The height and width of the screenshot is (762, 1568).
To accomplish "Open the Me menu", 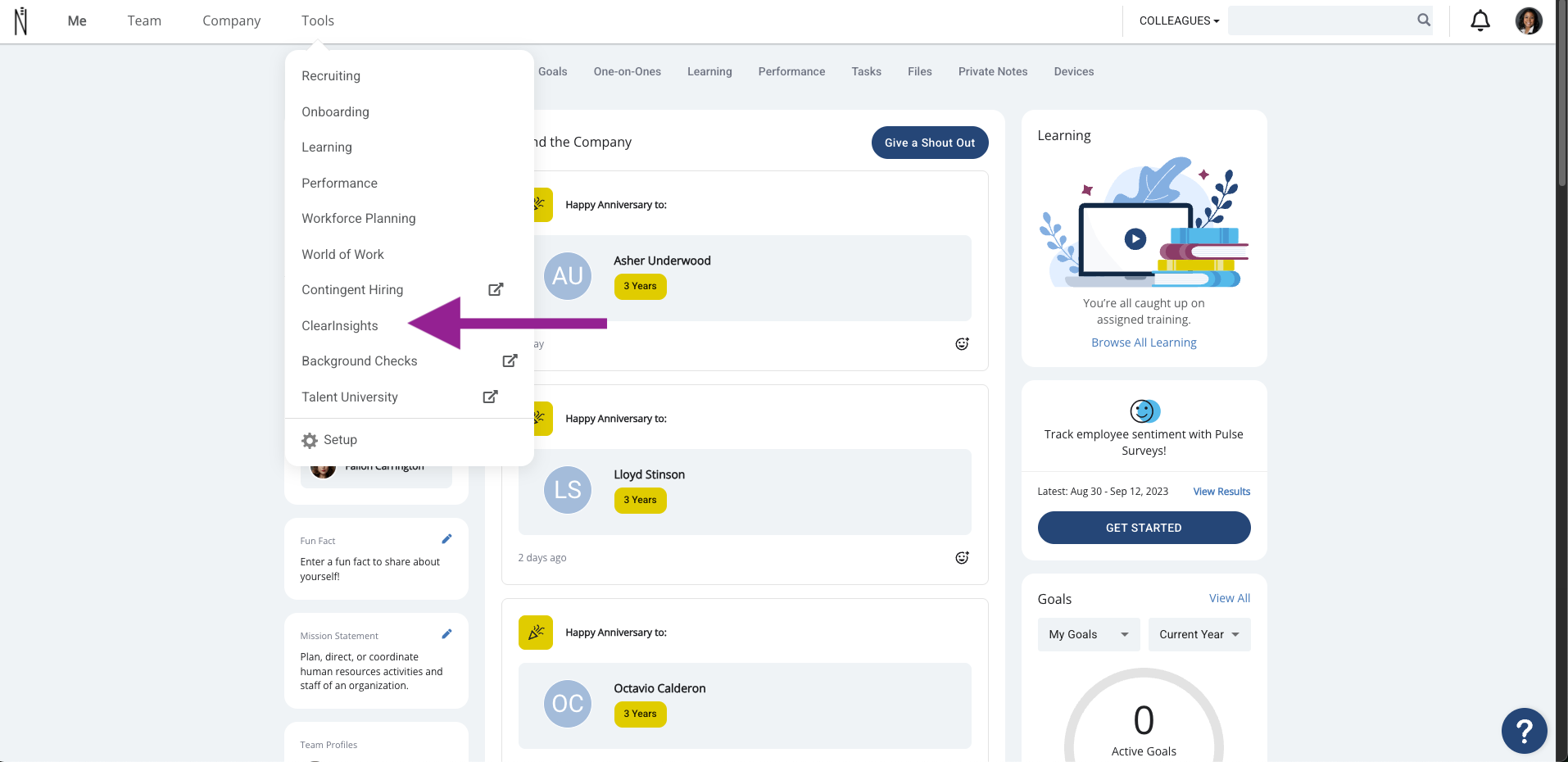I will (77, 21).
